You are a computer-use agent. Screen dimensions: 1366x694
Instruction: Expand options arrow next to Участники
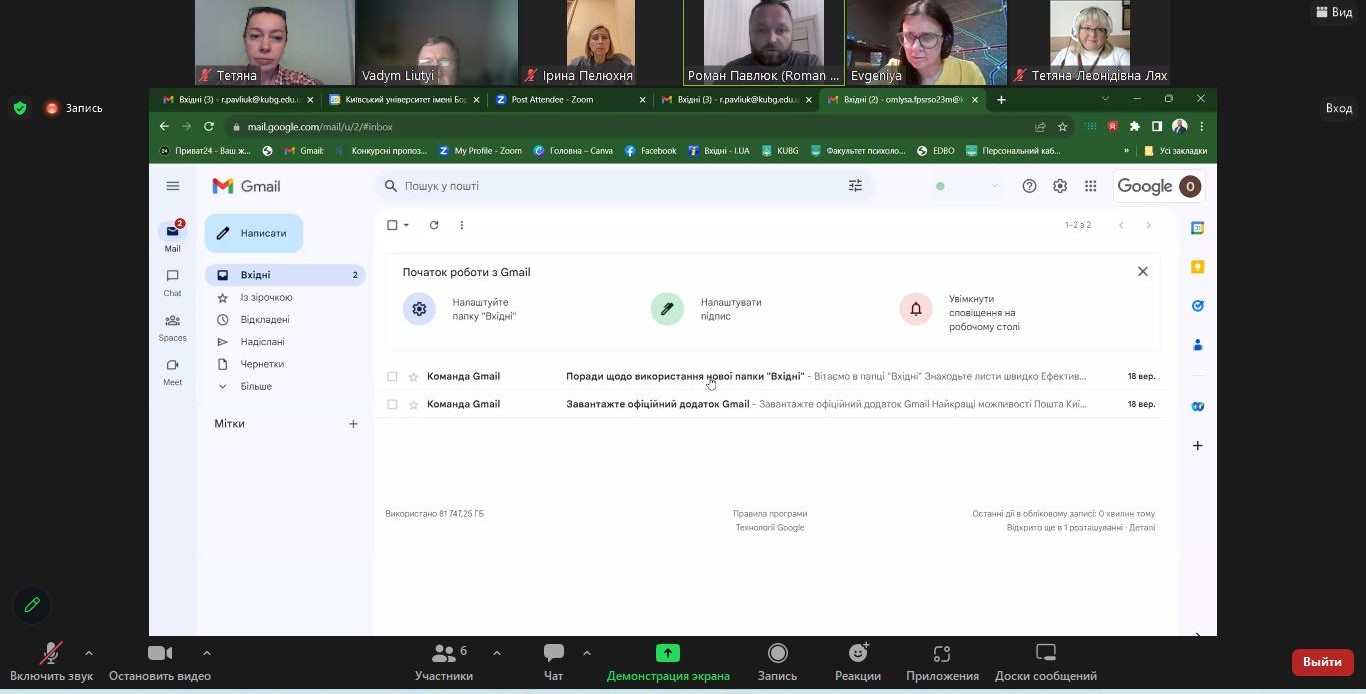pyautogui.click(x=497, y=653)
